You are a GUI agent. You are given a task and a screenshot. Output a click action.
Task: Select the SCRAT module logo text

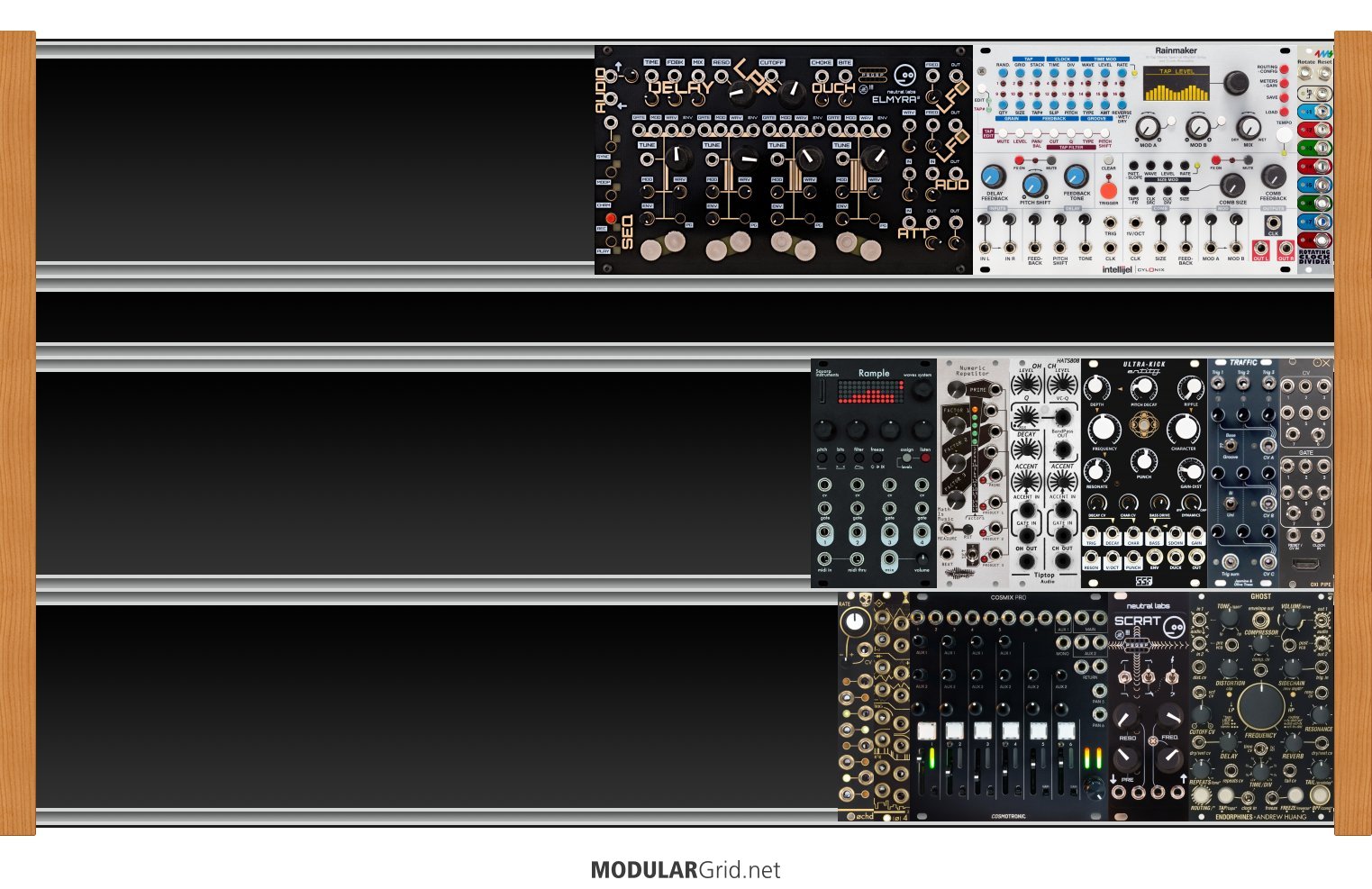pos(1138,621)
